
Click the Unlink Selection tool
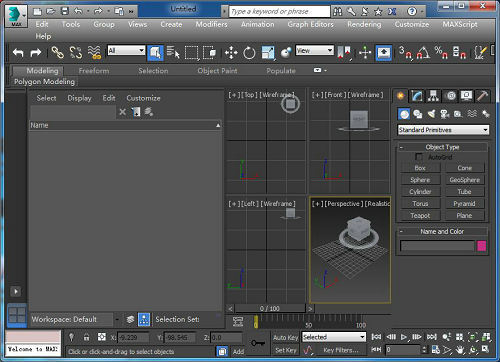tap(76, 53)
